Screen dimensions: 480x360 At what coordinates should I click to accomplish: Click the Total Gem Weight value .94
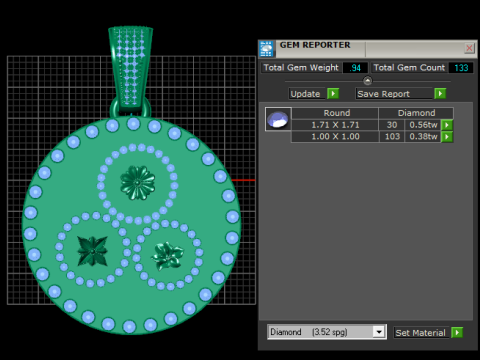coord(355,68)
